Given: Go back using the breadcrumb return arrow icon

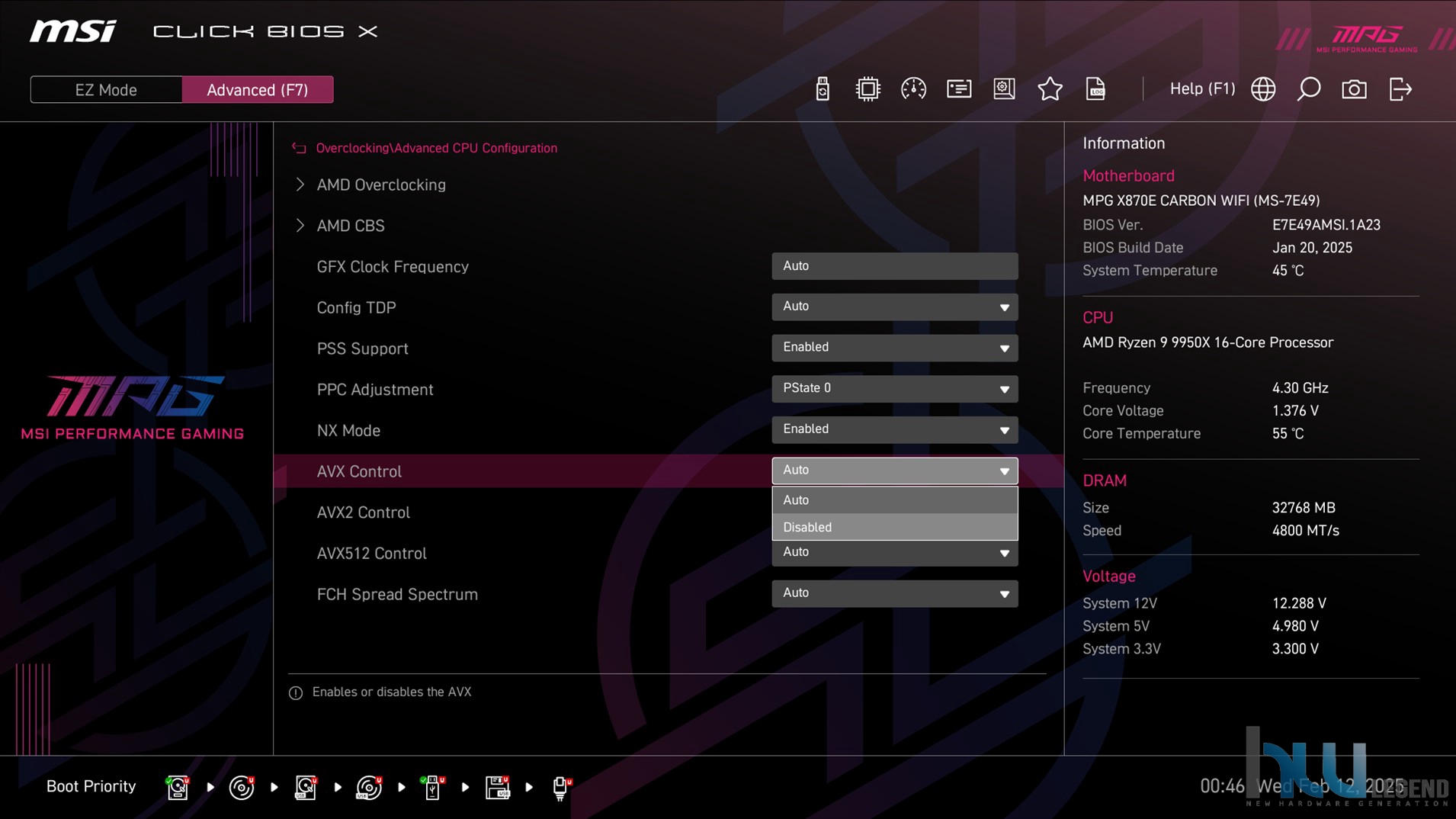Looking at the screenshot, I should pos(299,148).
